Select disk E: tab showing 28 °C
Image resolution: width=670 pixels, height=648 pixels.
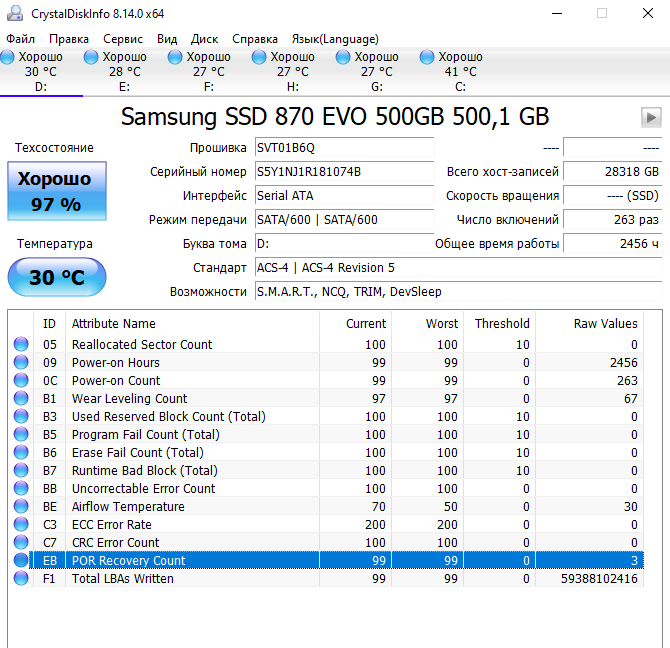pyautogui.click(x=125, y=72)
